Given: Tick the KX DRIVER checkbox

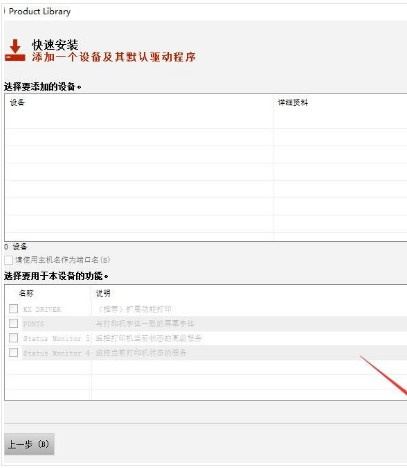Looking at the screenshot, I should 13,309.
